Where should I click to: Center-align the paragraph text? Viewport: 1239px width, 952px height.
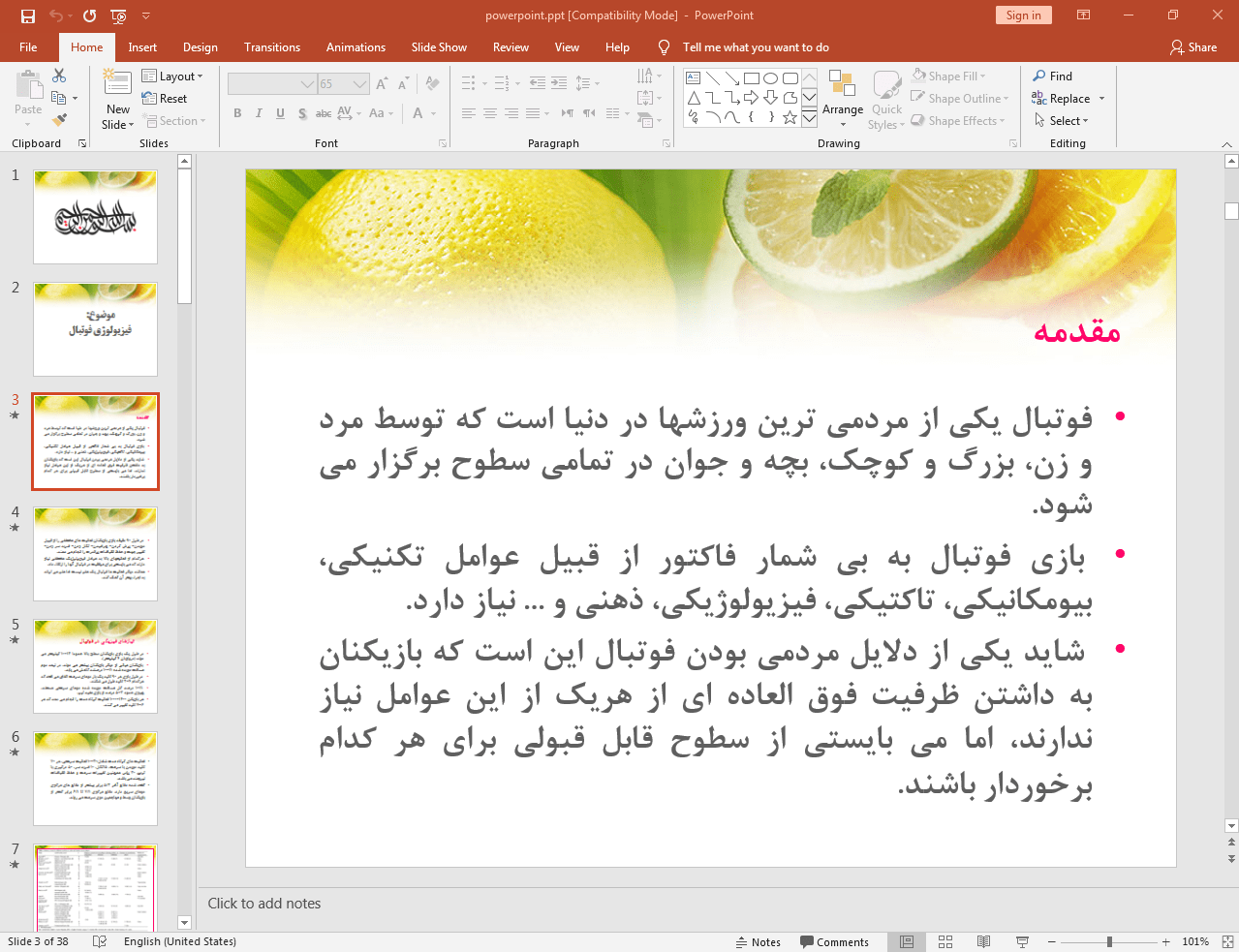[489, 113]
